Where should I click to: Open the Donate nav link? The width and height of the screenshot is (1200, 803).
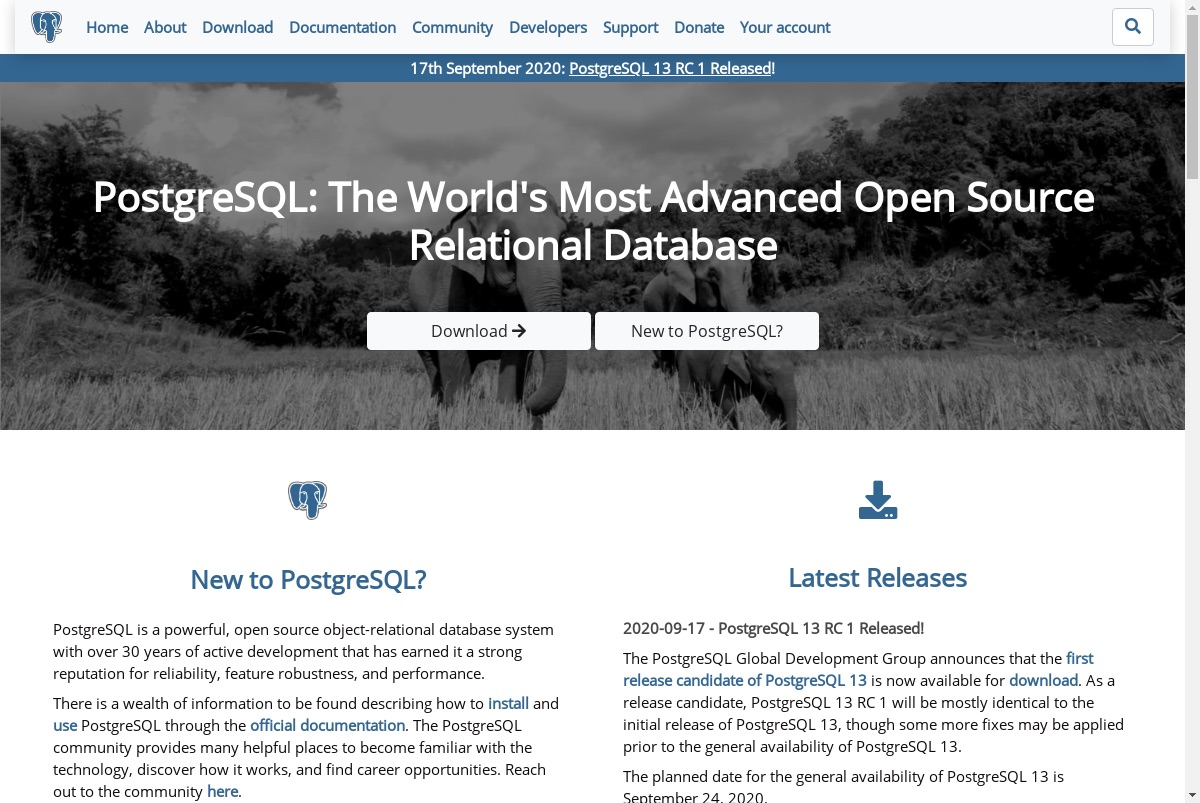click(699, 27)
